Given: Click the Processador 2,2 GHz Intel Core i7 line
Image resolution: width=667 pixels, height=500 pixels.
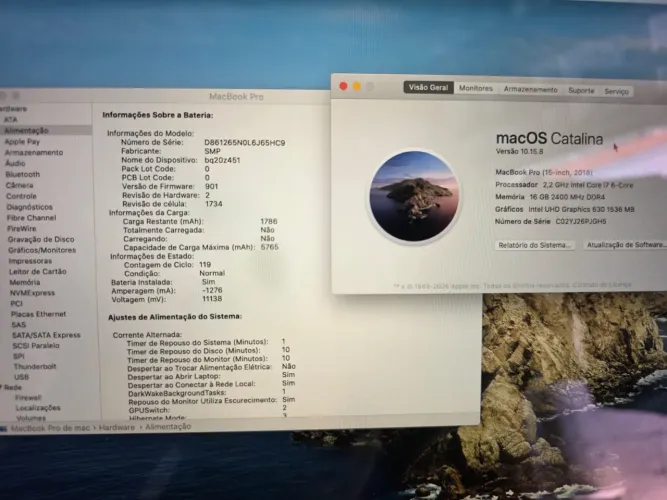Looking at the screenshot, I should click(564, 185).
